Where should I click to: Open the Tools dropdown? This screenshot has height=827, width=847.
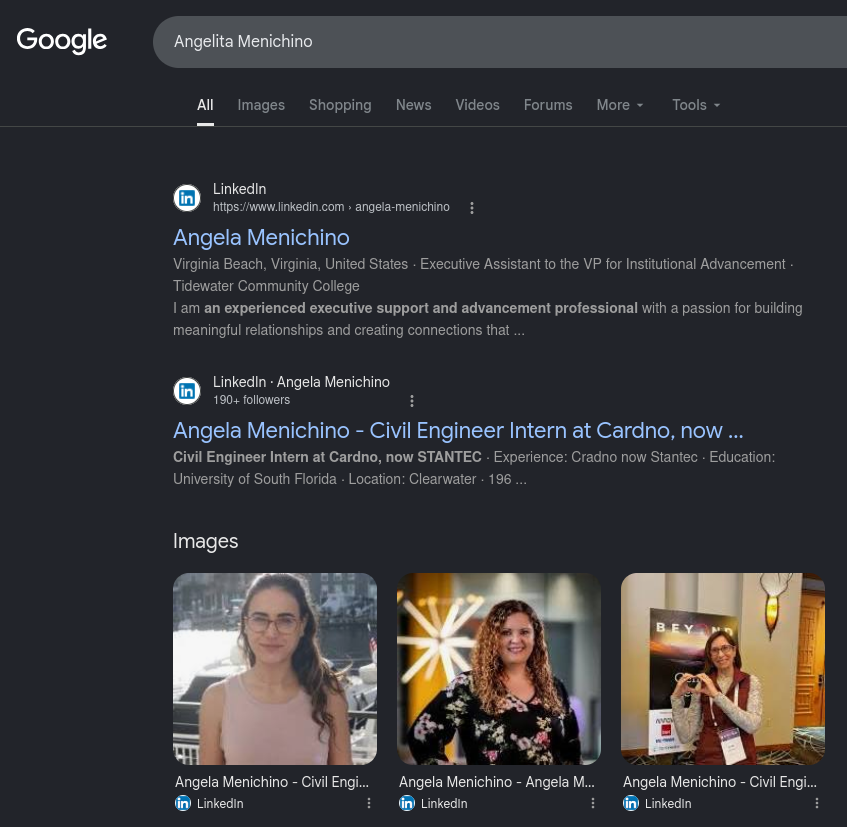[696, 105]
